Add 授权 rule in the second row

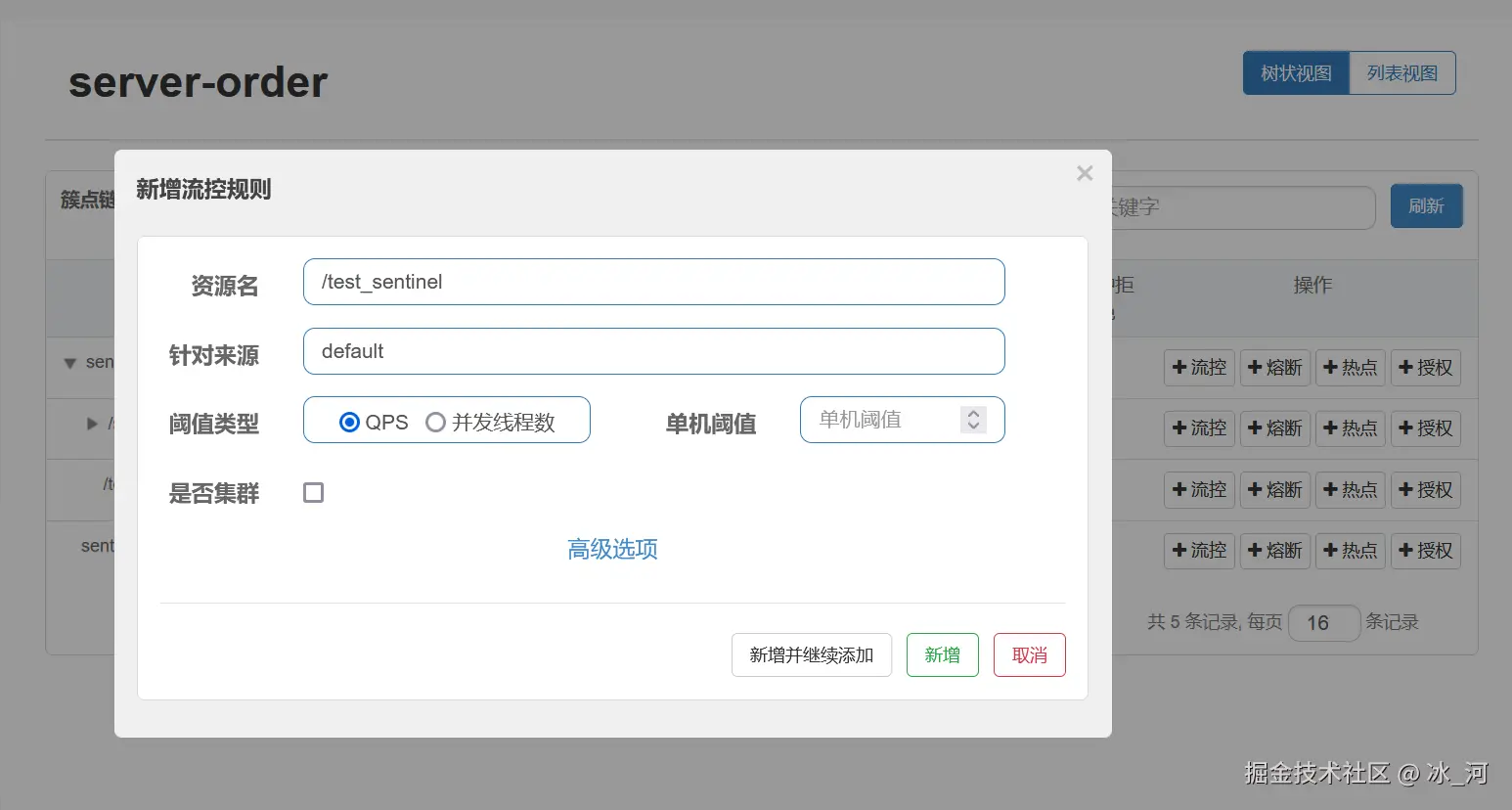tap(1426, 428)
